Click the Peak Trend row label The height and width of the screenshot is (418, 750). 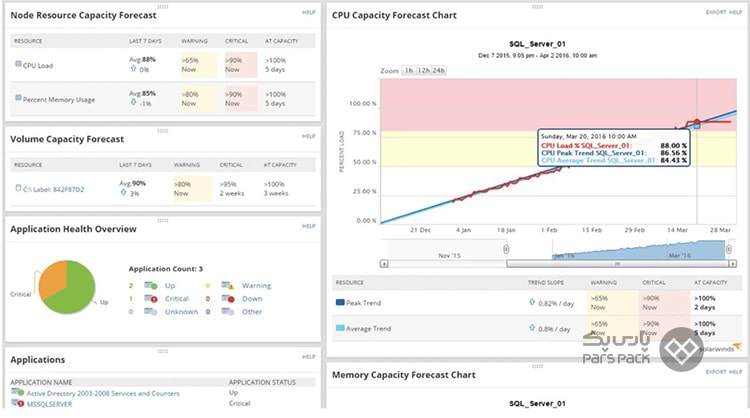(364, 303)
